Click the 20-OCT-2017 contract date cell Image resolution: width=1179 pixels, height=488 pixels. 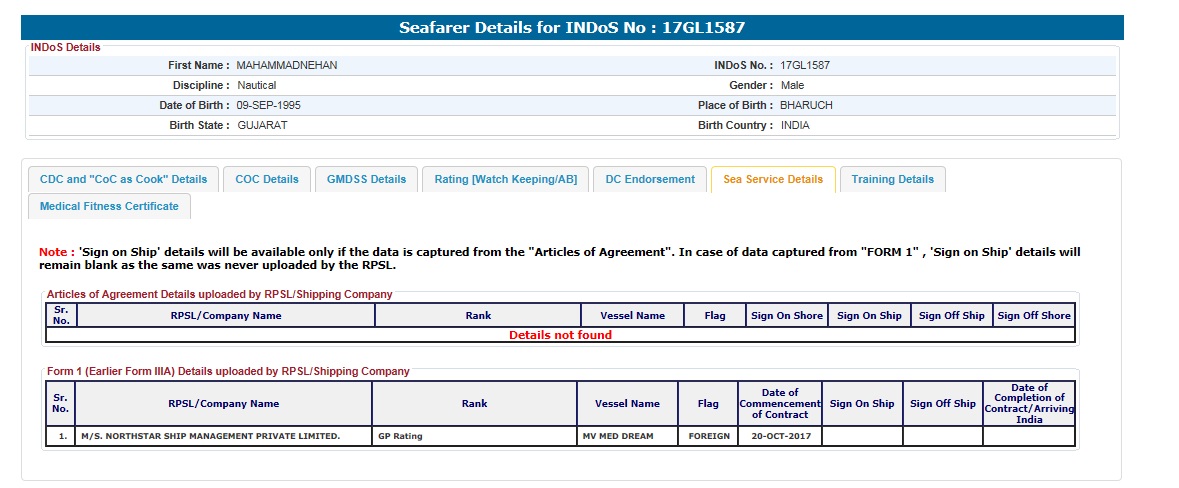[780, 437]
